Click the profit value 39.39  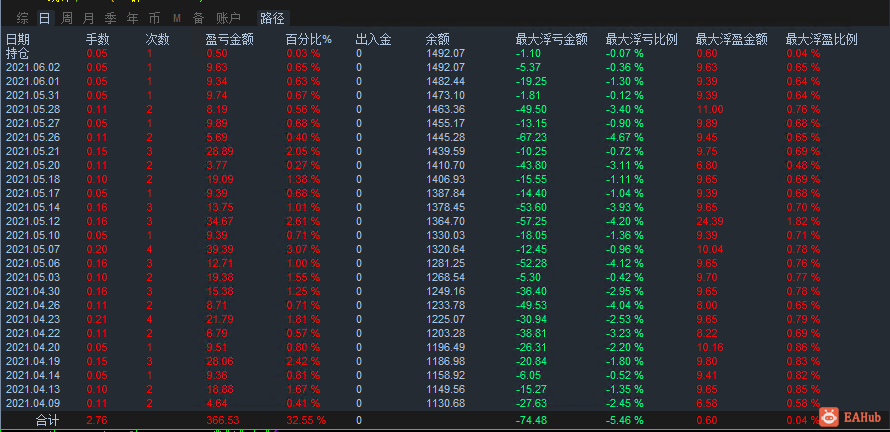click(218, 249)
